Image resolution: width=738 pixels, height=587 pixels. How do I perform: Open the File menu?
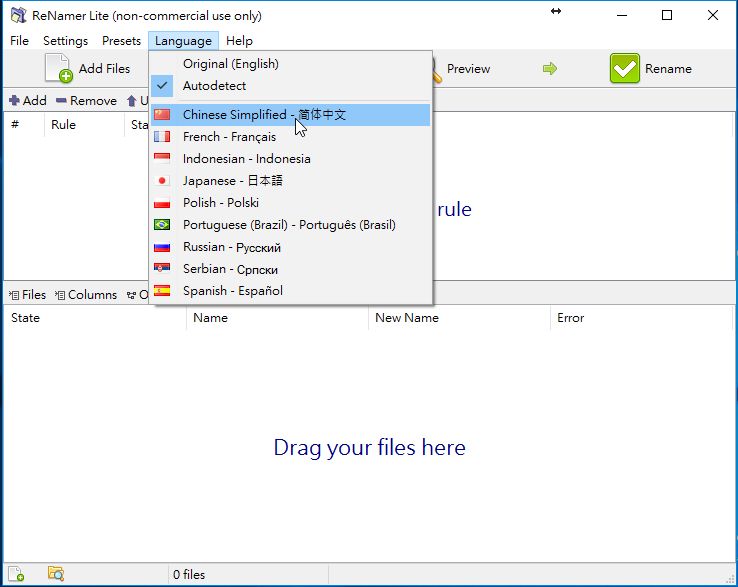tap(19, 41)
